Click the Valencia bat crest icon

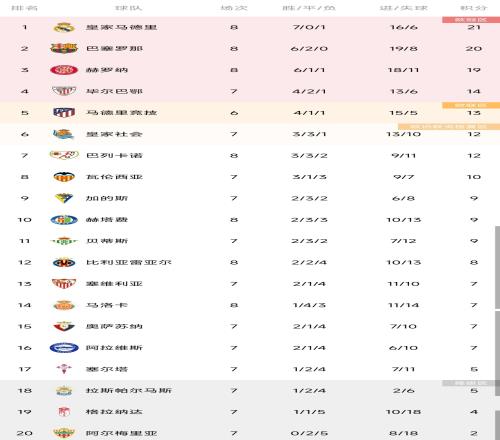pyautogui.click(x=64, y=177)
